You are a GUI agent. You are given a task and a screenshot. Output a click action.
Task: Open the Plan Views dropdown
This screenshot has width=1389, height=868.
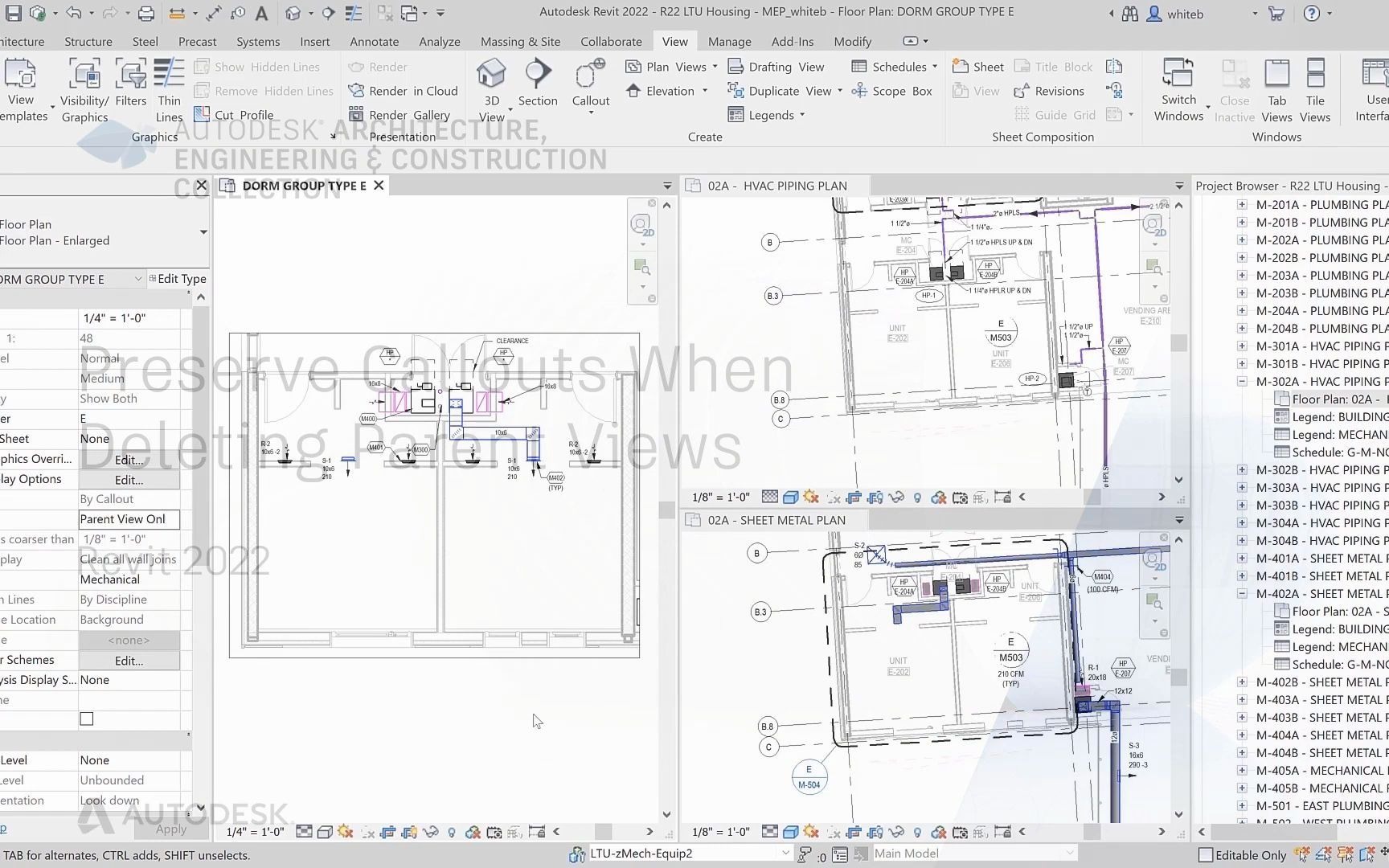[x=672, y=67]
